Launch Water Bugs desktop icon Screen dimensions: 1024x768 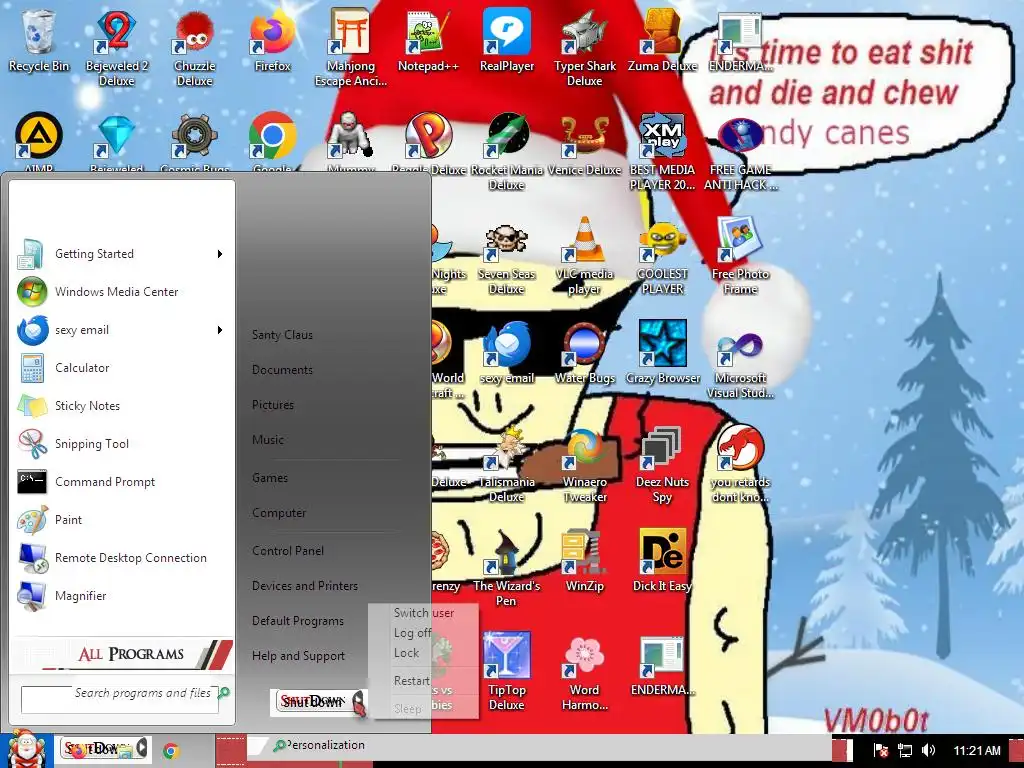tap(584, 351)
